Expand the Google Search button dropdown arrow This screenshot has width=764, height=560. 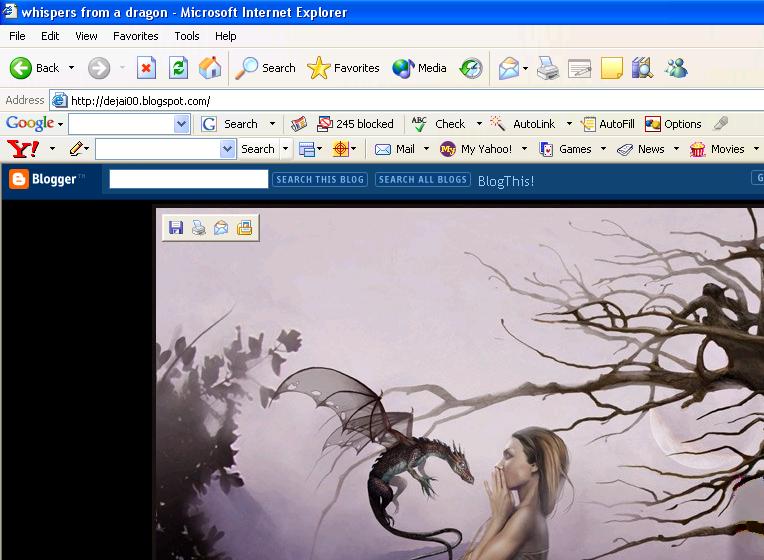coord(272,124)
